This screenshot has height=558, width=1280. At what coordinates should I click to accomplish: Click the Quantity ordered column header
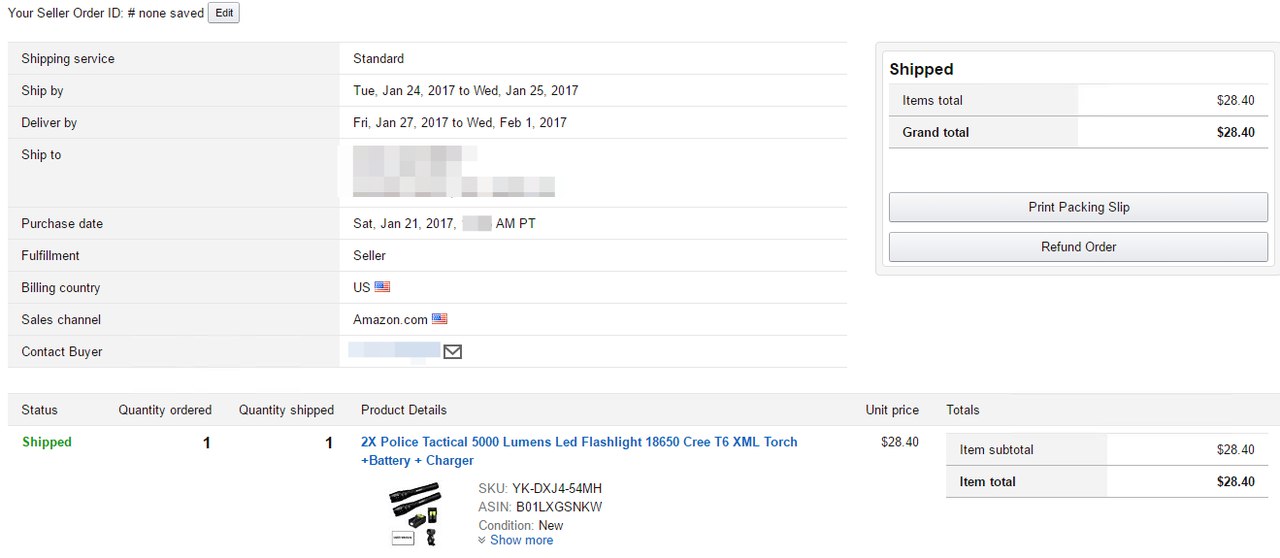tap(165, 410)
